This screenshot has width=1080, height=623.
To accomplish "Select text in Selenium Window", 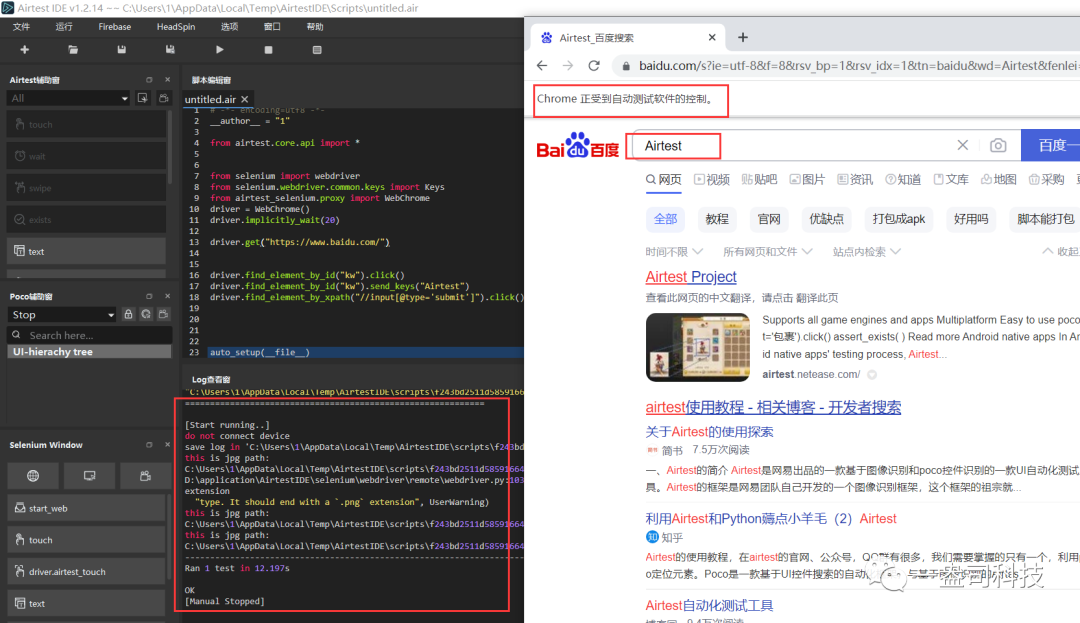I will (x=86, y=603).
